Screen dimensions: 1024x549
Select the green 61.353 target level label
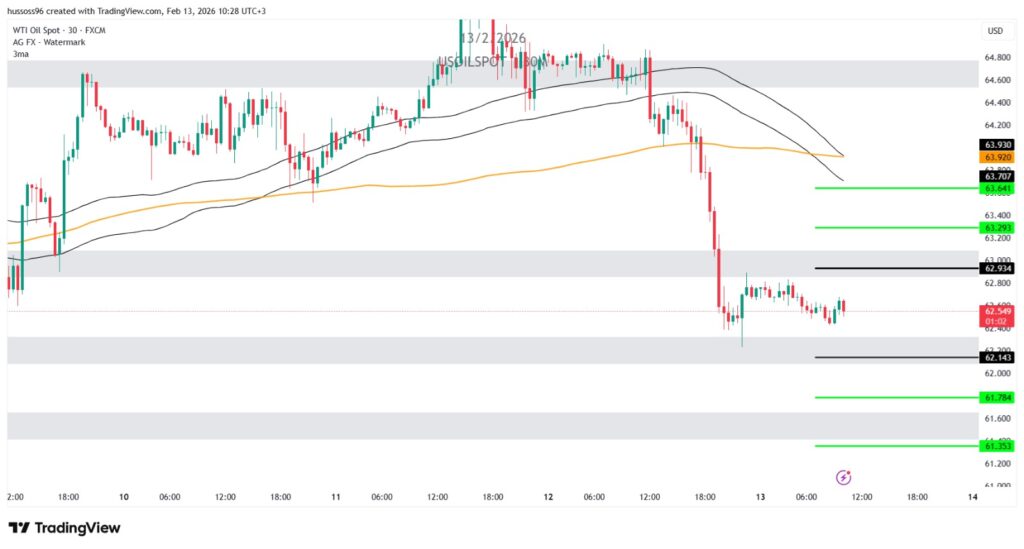pos(998,446)
